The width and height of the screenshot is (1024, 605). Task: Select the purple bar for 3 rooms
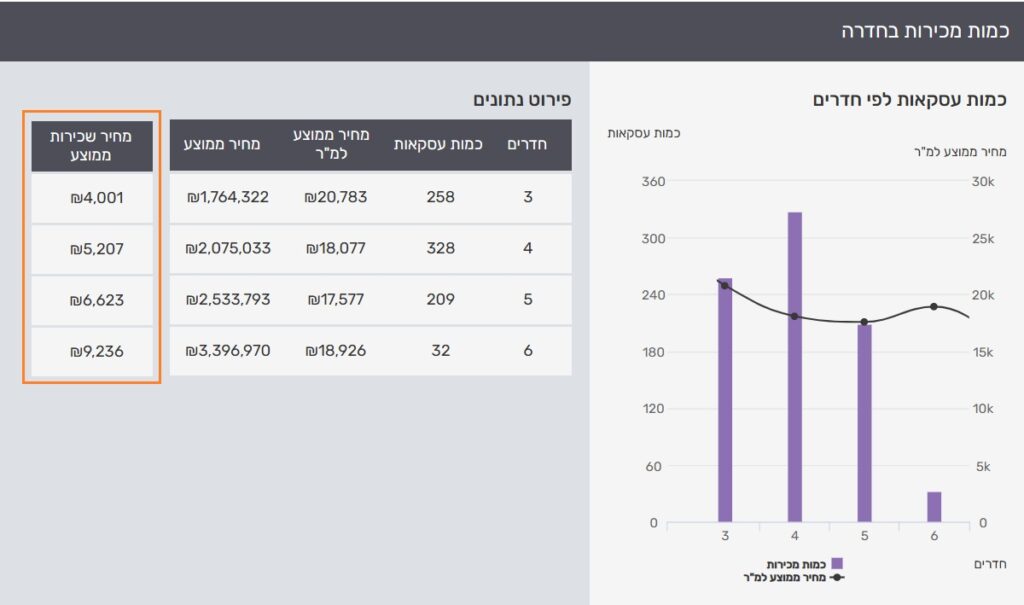coord(725,400)
